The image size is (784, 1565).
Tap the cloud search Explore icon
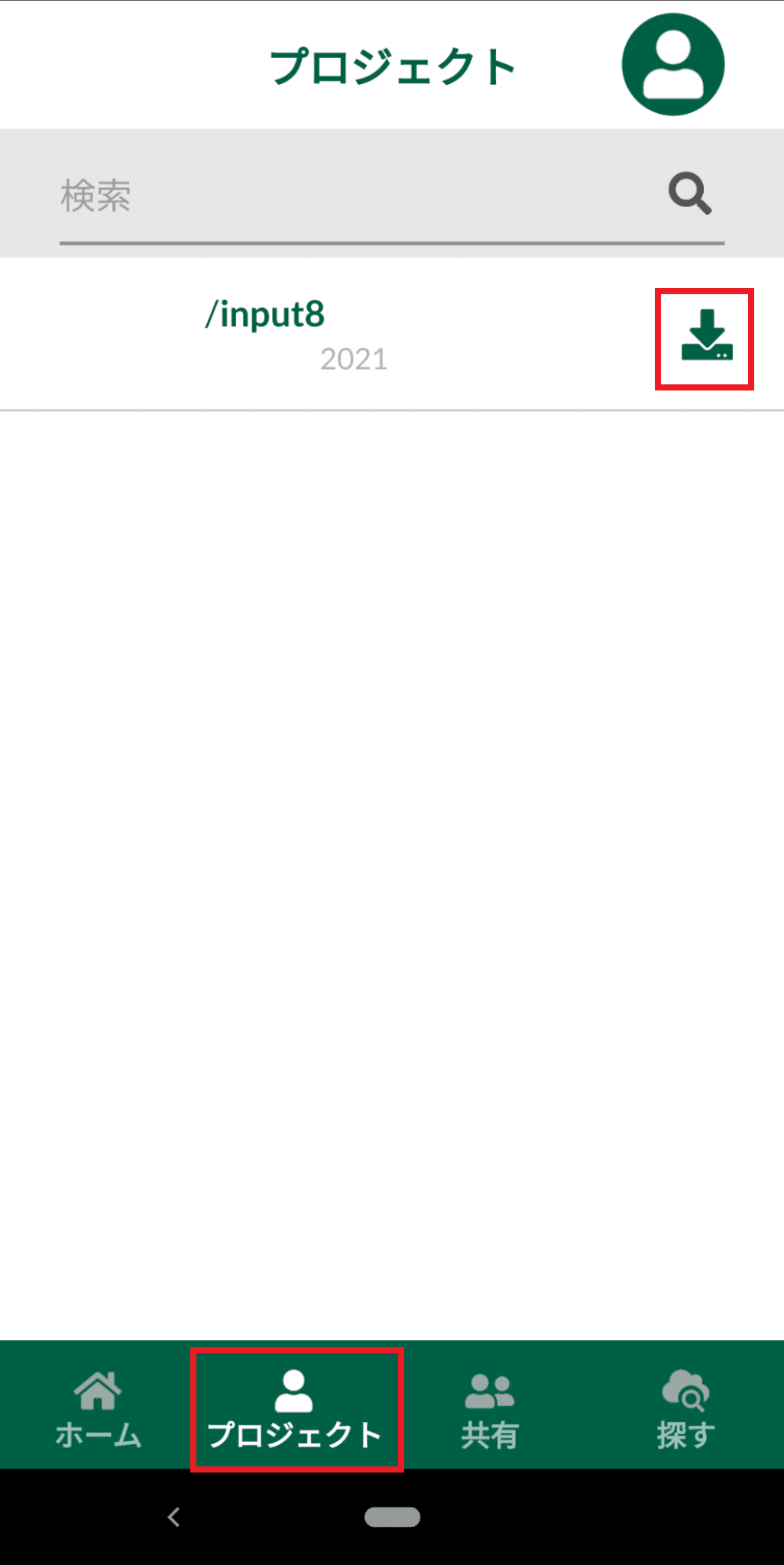pos(685,1390)
